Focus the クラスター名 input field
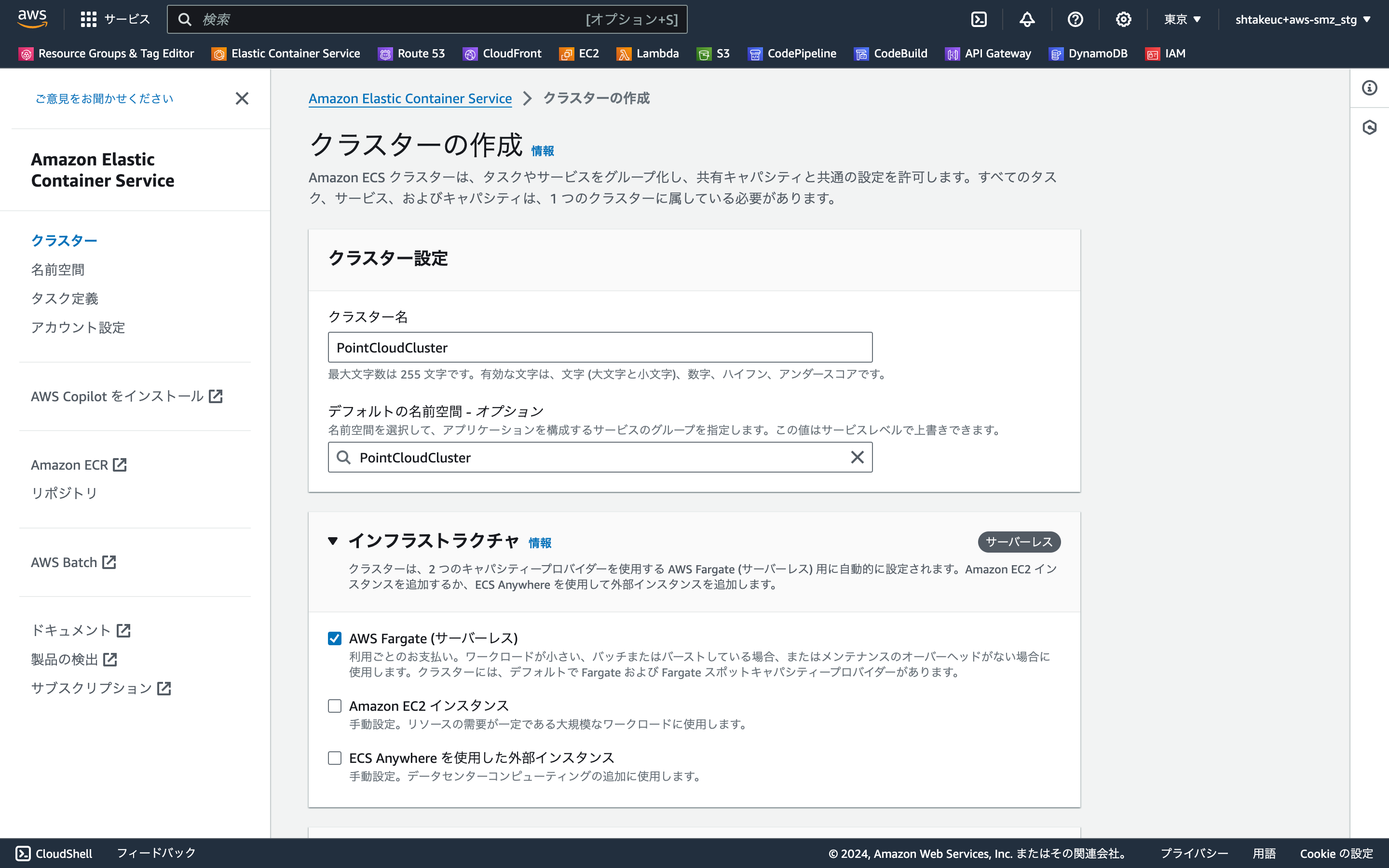 click(x=600, y=347)
